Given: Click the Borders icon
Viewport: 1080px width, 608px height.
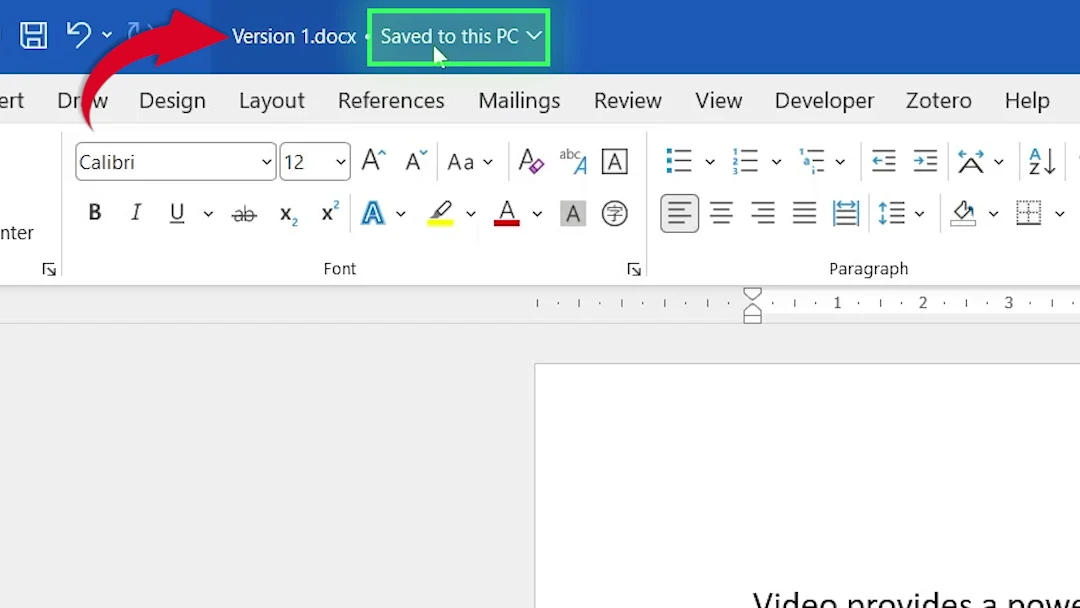Looking at the screenshot, I should pyautogui.click(x=1028, y=213).
